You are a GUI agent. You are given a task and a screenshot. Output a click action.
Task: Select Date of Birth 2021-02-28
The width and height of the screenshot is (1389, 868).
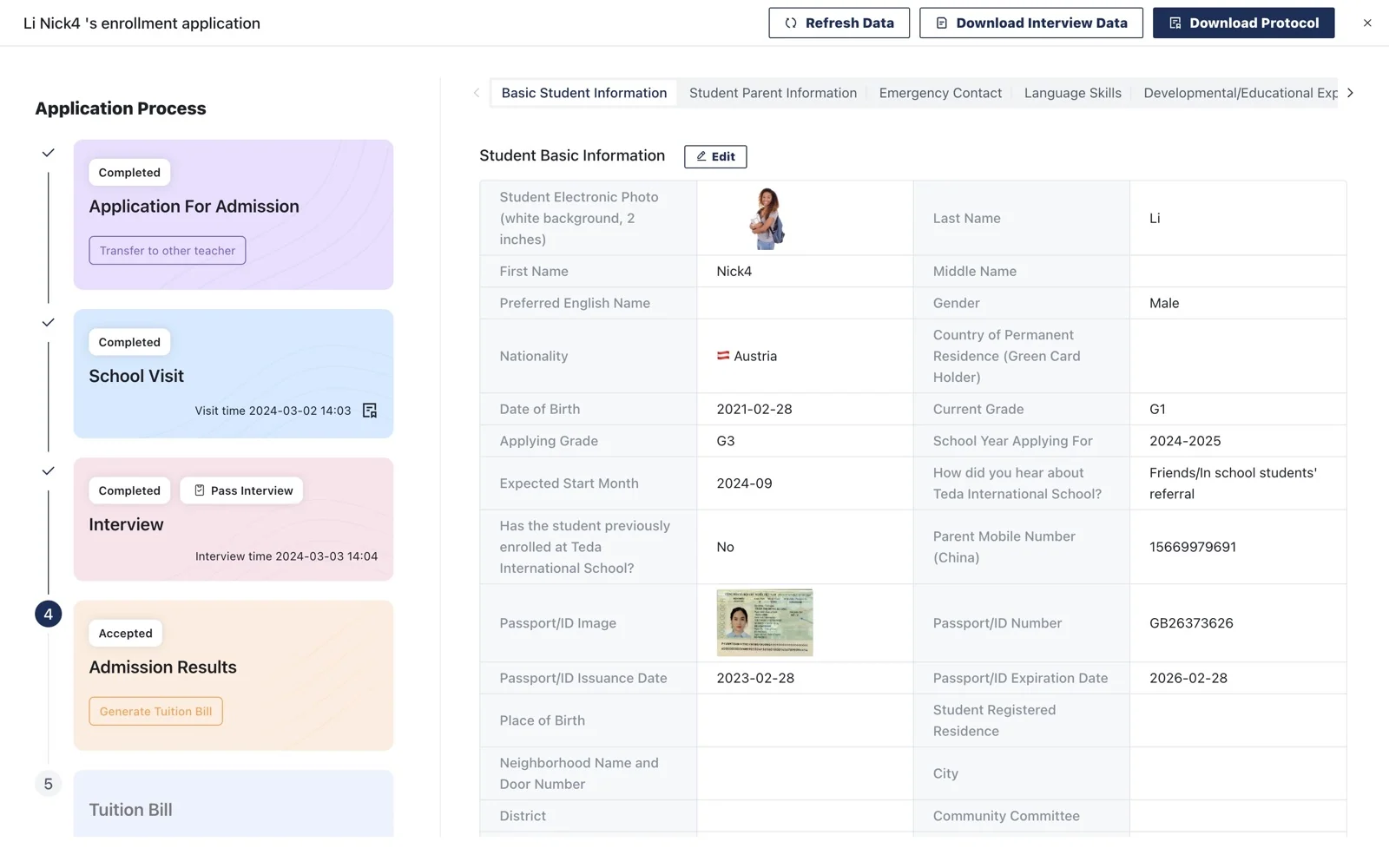[754, 410]
